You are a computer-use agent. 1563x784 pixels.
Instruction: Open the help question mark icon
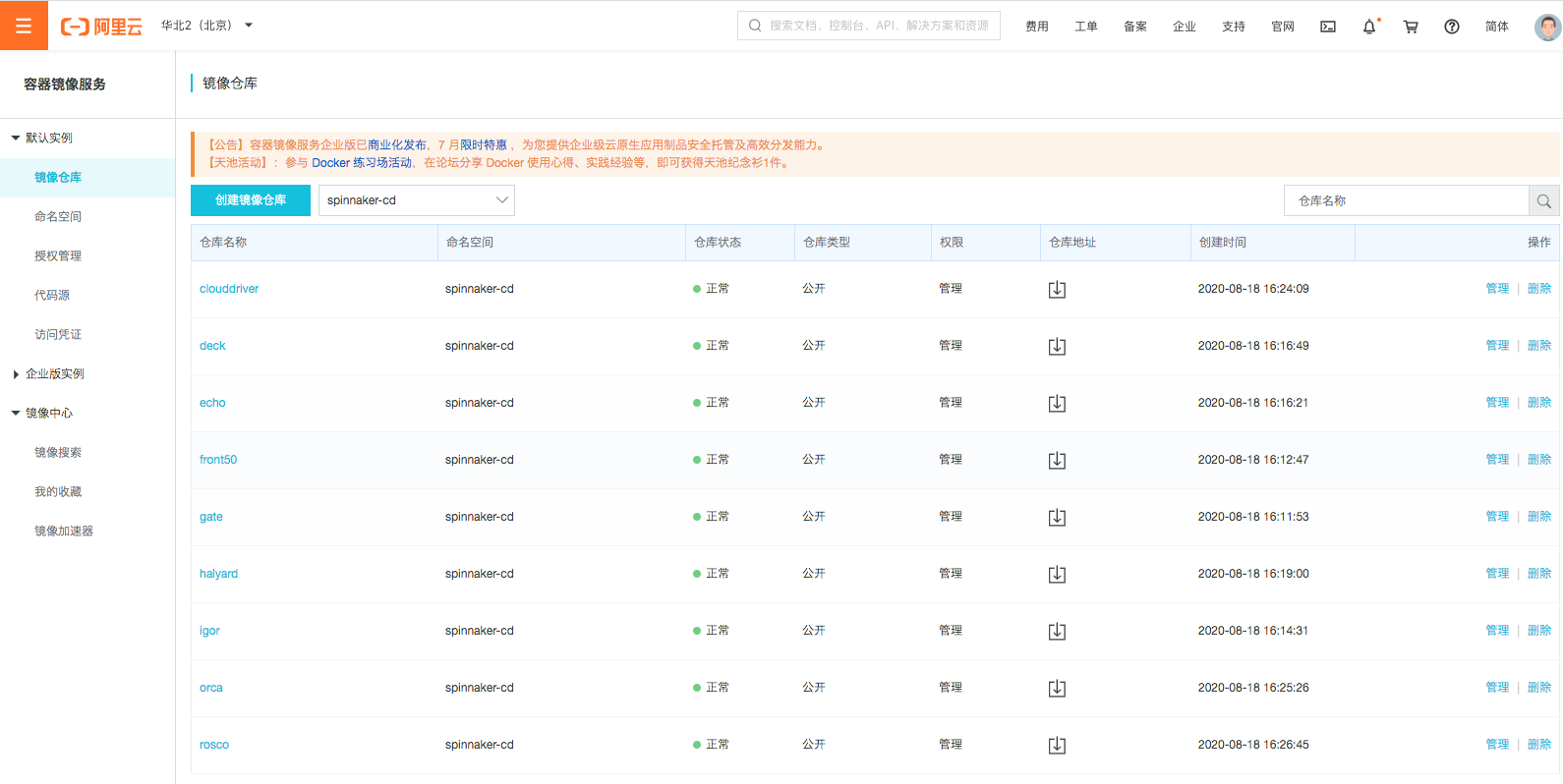click(1452, 27)
